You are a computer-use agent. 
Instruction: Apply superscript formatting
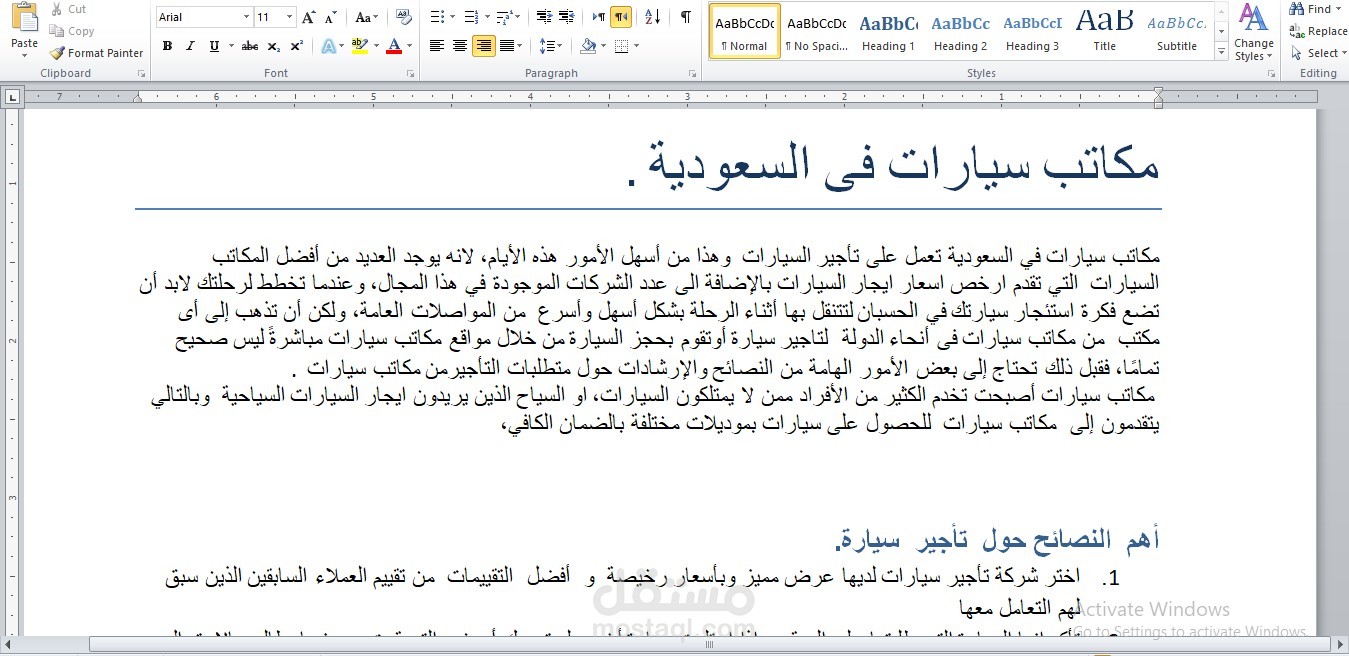coord(296,46)
